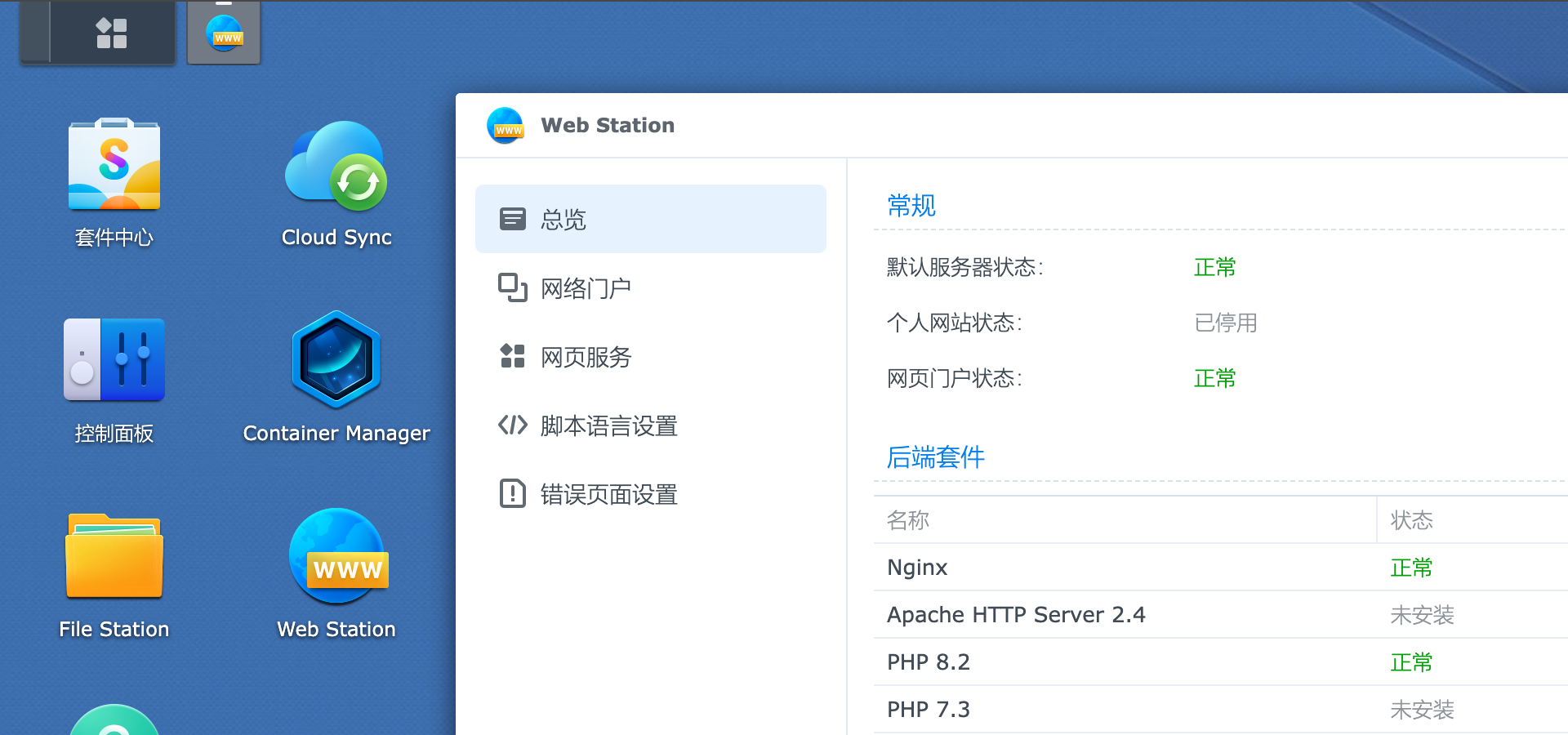This screenshot has height=735, width=1568.
Task: Select the 脚本语言设置 code icon
Action: click(512, 425)
